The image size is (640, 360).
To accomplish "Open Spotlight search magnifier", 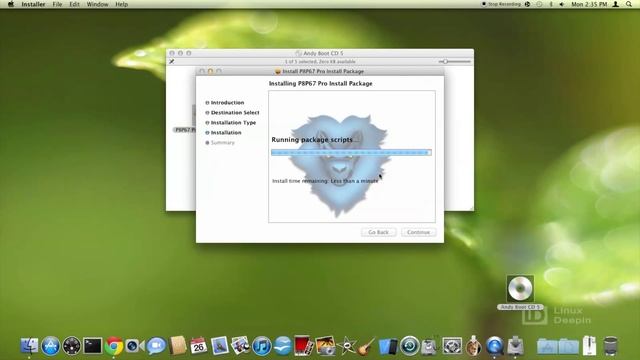I will coord(629,4).
